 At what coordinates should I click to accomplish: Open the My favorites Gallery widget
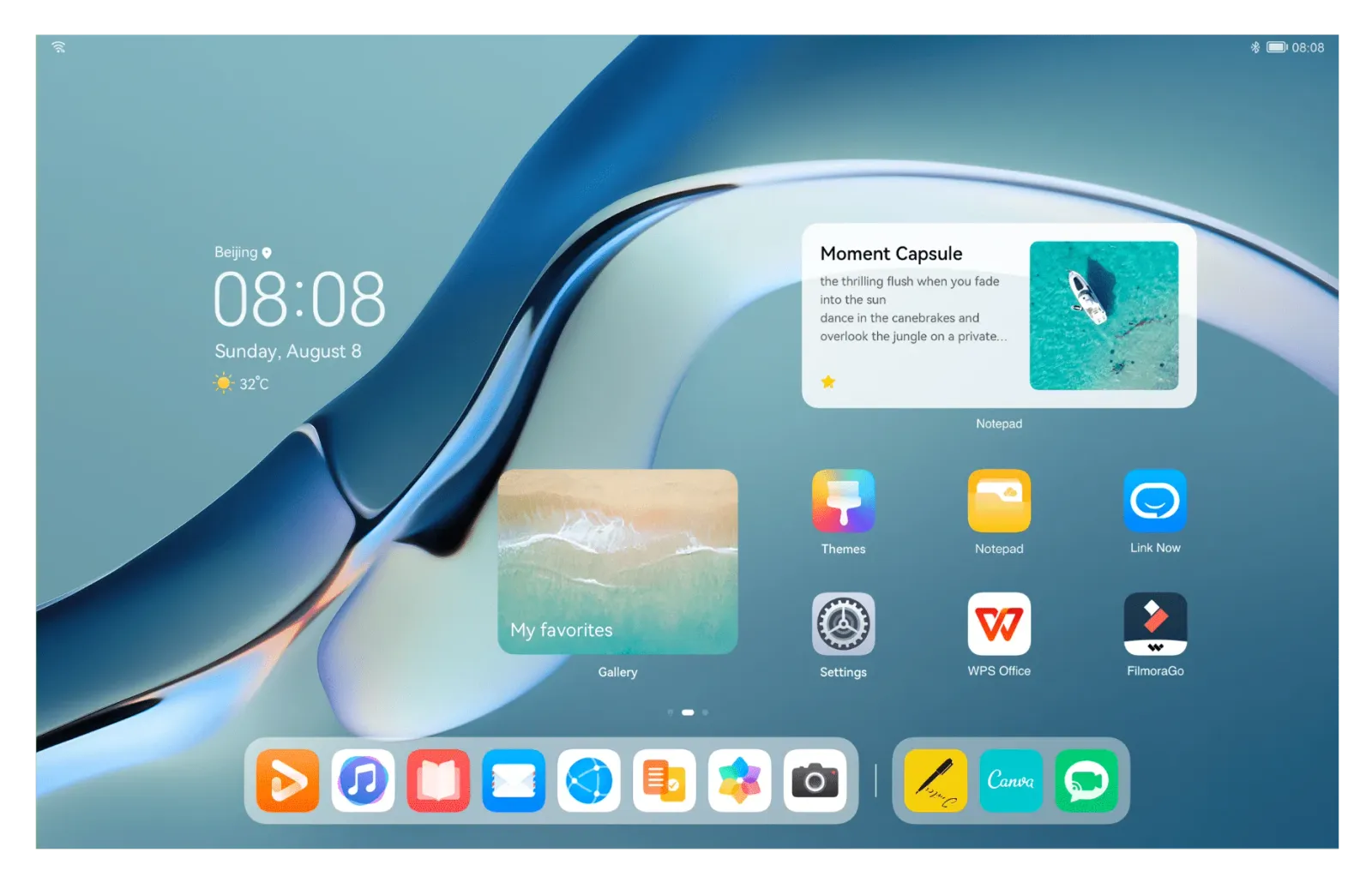click(x=617, y=562)
